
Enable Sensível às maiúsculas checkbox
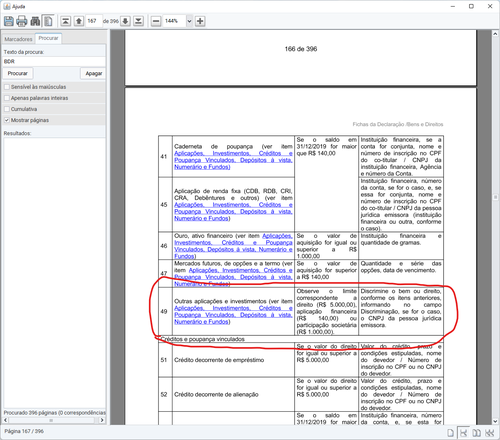point(7,87)
